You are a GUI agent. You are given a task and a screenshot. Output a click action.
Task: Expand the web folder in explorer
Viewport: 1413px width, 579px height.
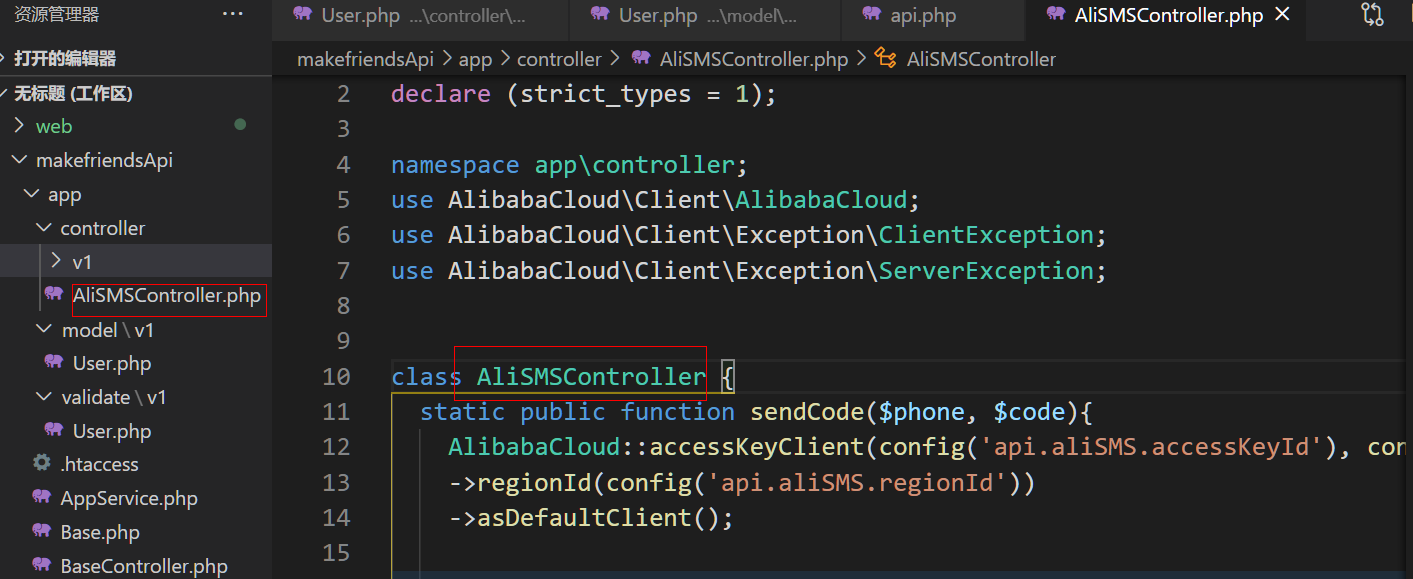point(53,126)
